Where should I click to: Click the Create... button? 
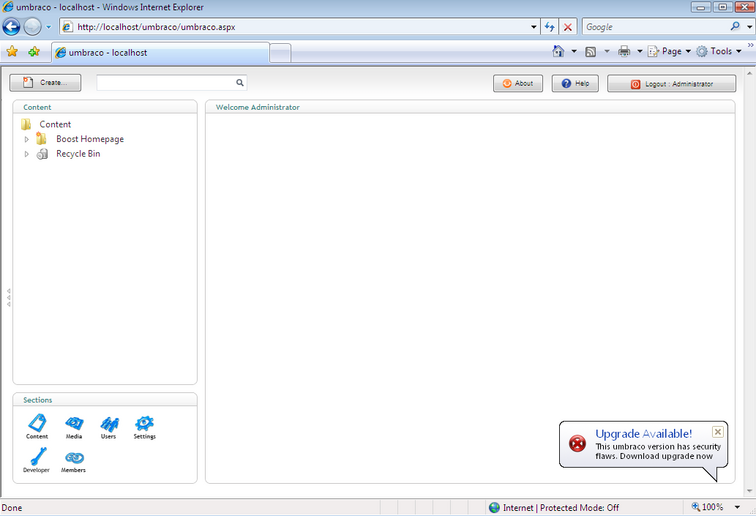click(x=45, y=82)
